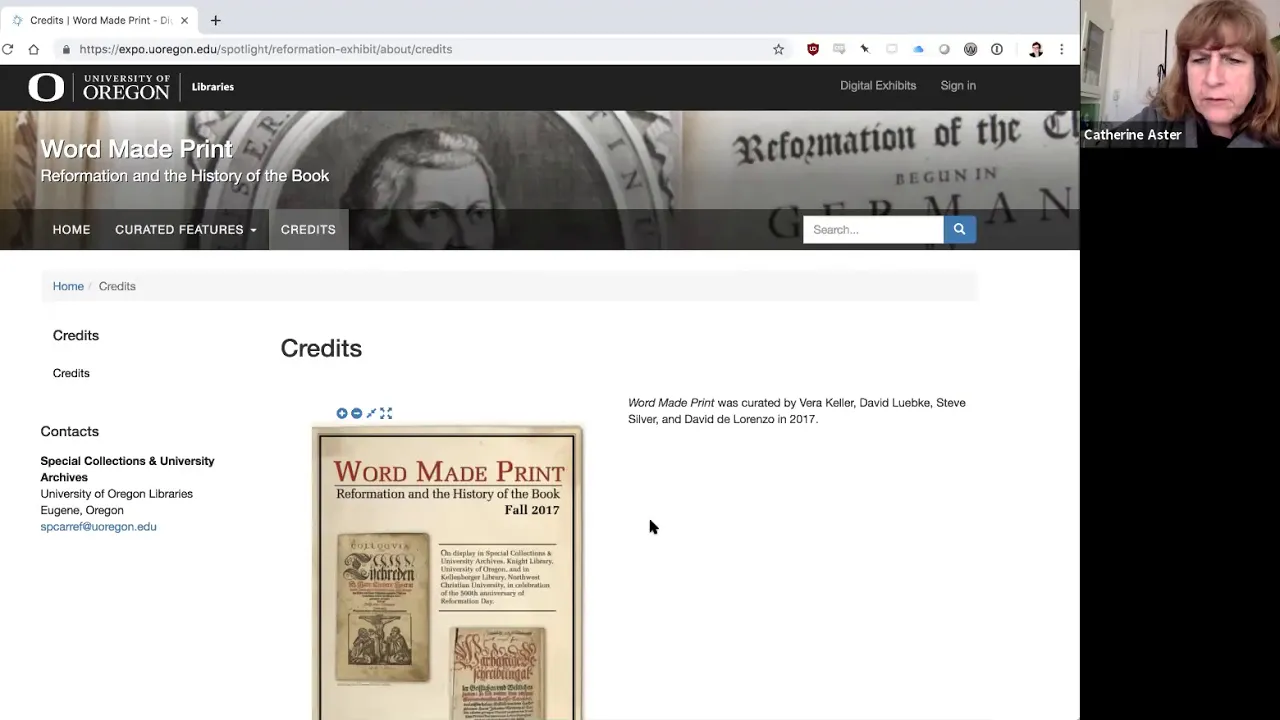Open the faded screen extension icon

click(892, 49)
